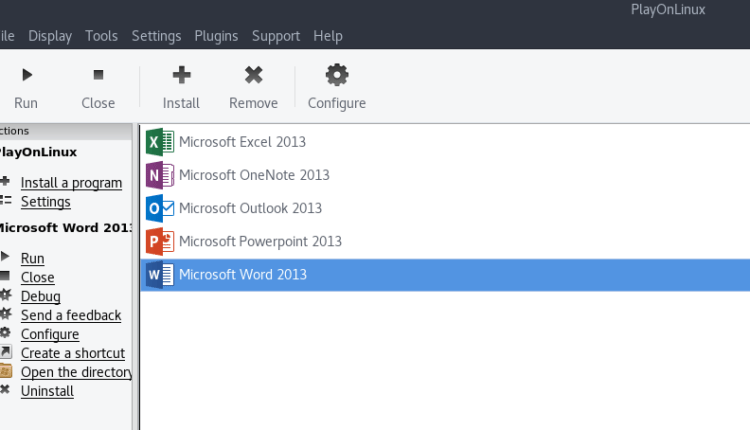Click the Configure link in sidebar
Image resolution: width=750 pixels, height=430 pixels.
[x=50, y=334]
